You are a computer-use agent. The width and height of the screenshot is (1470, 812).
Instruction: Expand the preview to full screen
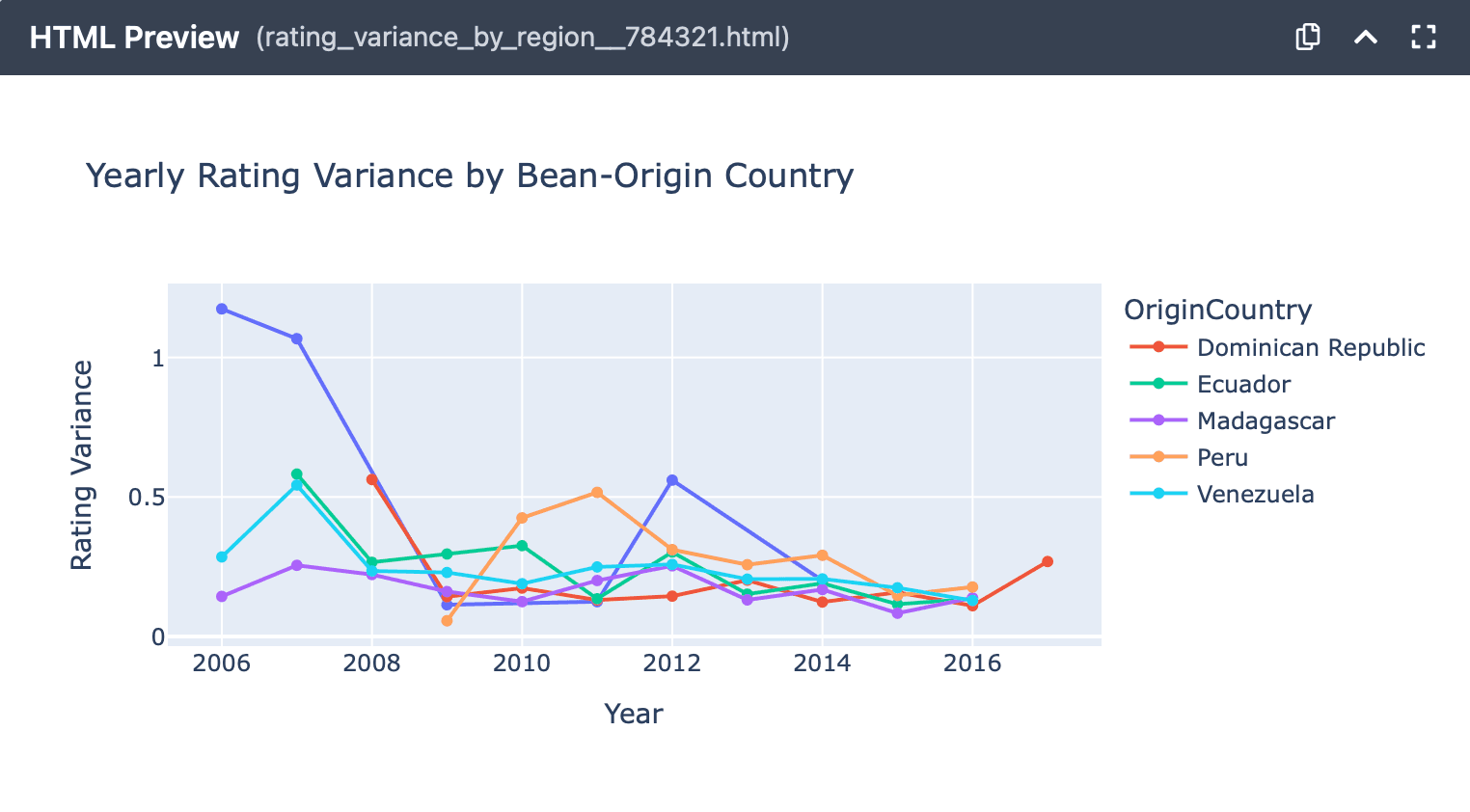tap(1423, 37)
